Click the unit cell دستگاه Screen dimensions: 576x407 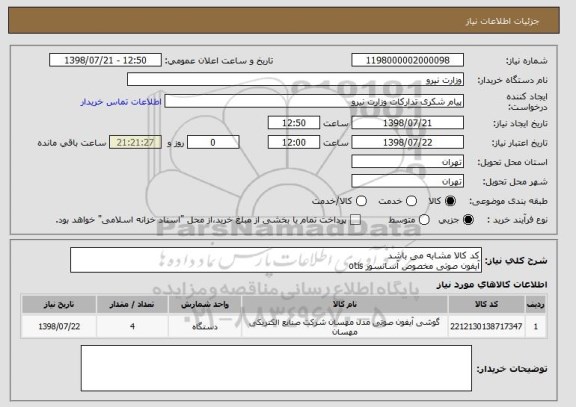pos(205,326)
